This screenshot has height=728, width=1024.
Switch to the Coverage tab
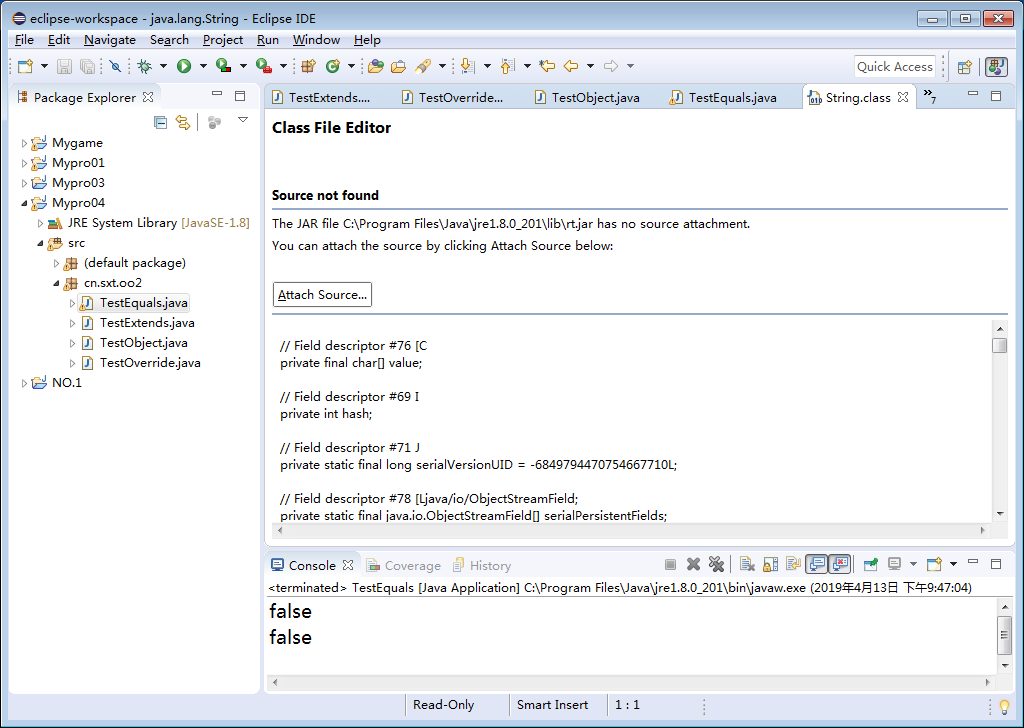[x=404, y=565]
